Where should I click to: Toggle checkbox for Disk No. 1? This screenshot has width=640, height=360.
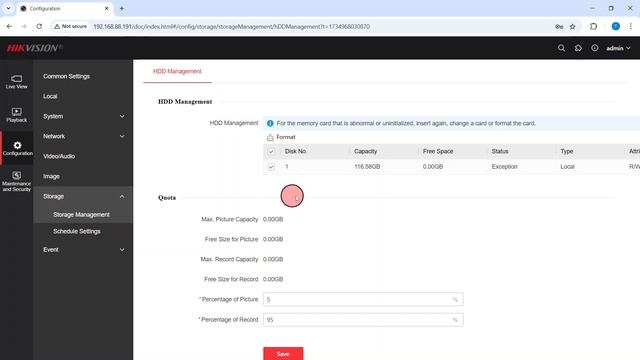[271, 167]
